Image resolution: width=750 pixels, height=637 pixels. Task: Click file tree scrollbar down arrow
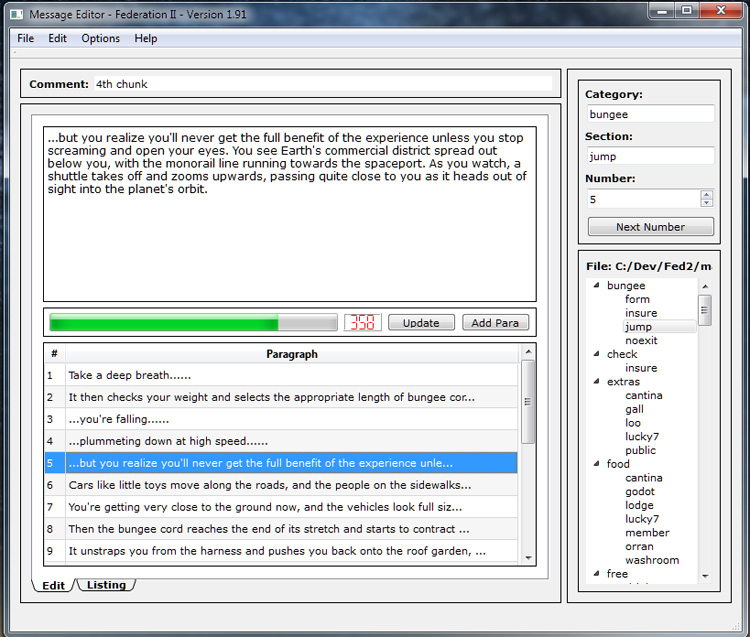click(705, 576)
